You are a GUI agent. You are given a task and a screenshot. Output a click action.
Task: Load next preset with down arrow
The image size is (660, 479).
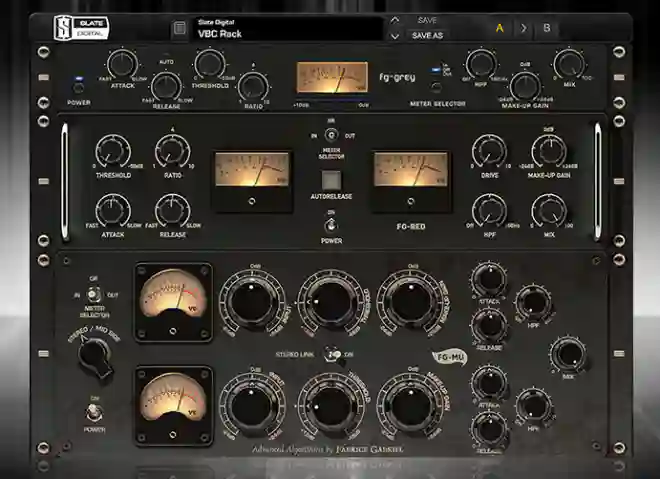point(394,36)
